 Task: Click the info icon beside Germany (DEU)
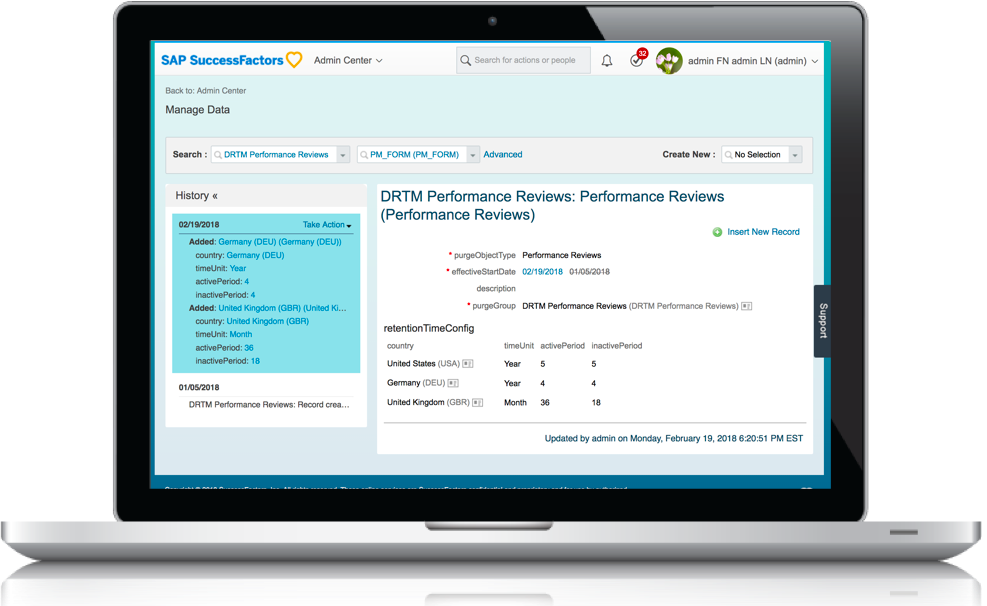(x=454, y=383)
